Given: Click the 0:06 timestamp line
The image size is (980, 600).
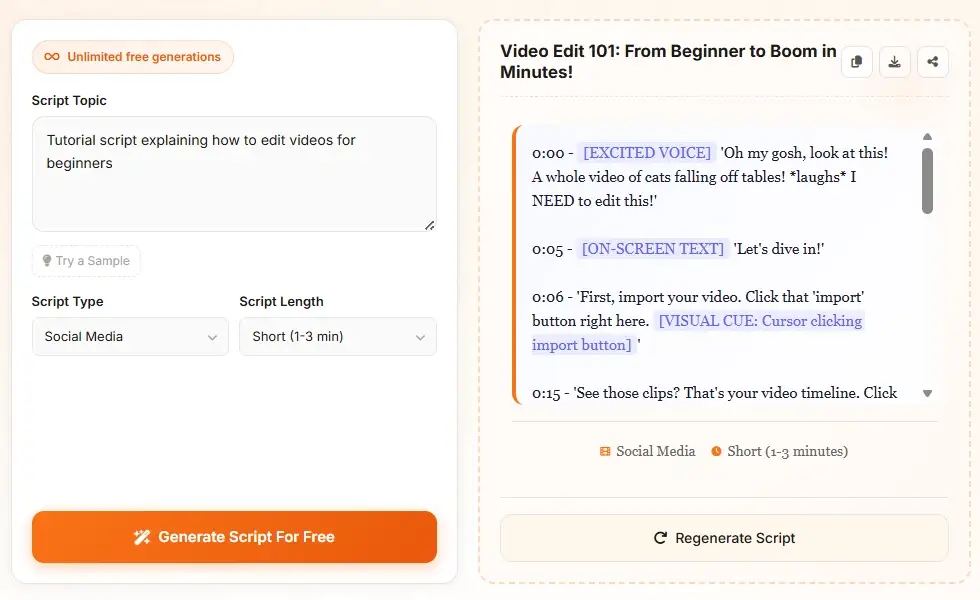Looking at the screenshot, I should pos(698,297).
